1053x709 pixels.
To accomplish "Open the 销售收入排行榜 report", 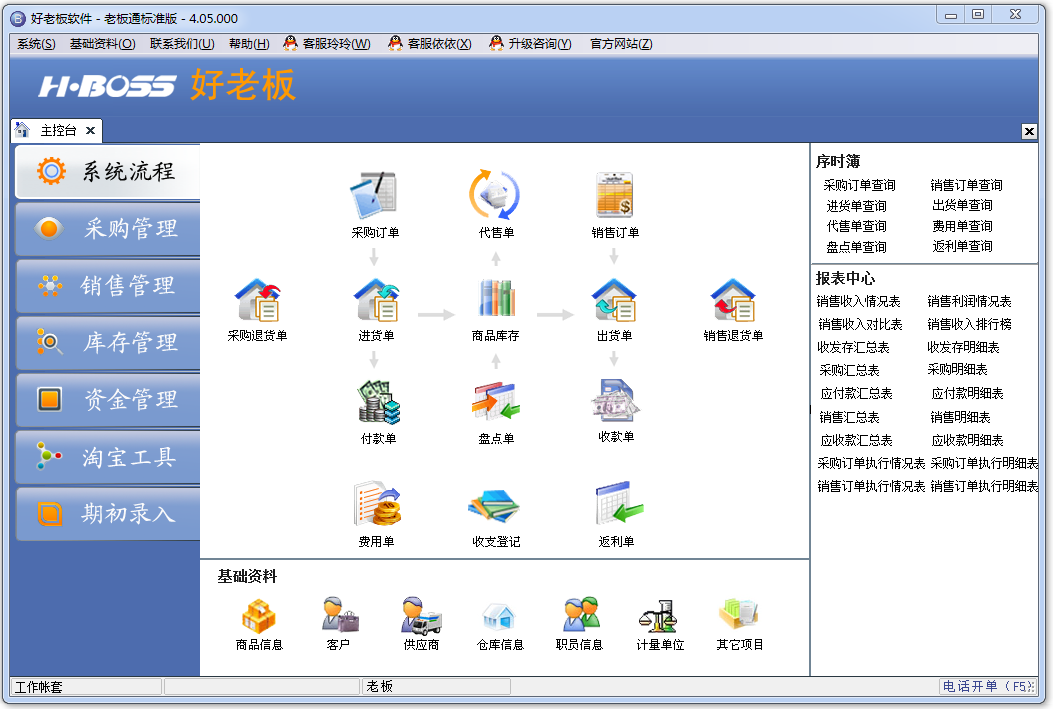I will (969, 324).
